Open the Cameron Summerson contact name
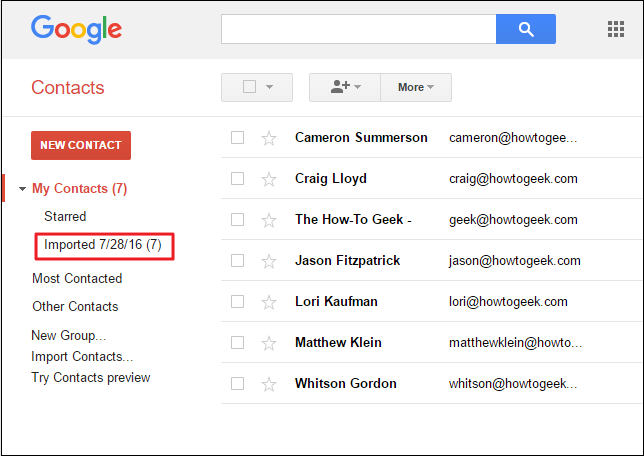The height and width of the screenshot is (456, 644). (x=361, y=137)
